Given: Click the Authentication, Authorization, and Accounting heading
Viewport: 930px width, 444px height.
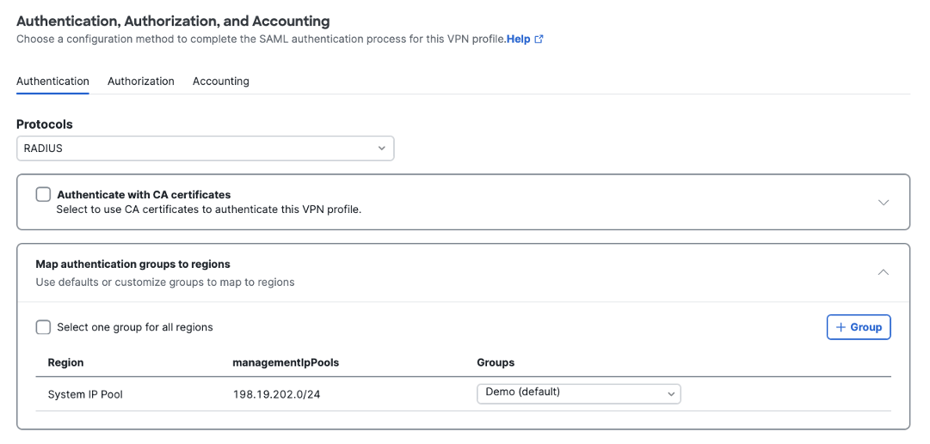Looking at the screenshot, I should 173,21.
